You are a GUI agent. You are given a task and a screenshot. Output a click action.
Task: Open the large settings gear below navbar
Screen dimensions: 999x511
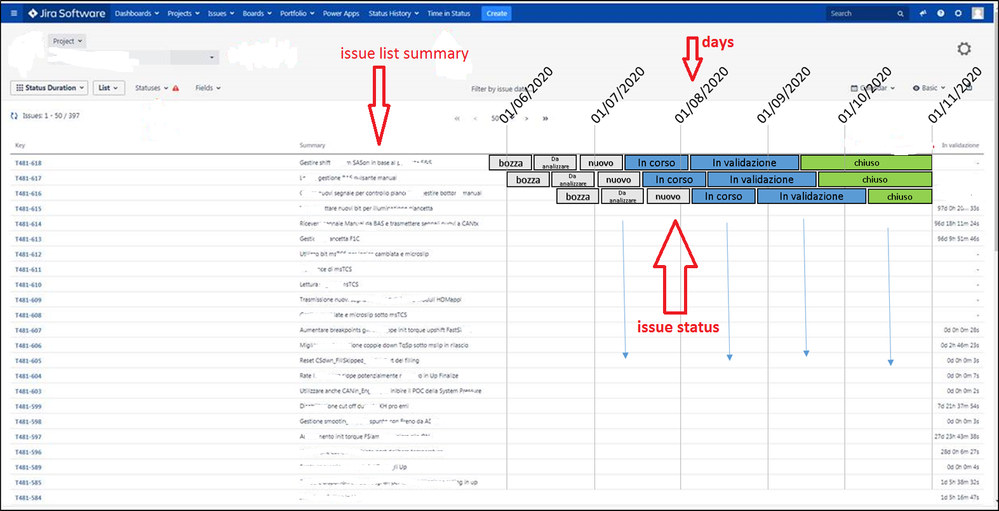coord(965,49)
